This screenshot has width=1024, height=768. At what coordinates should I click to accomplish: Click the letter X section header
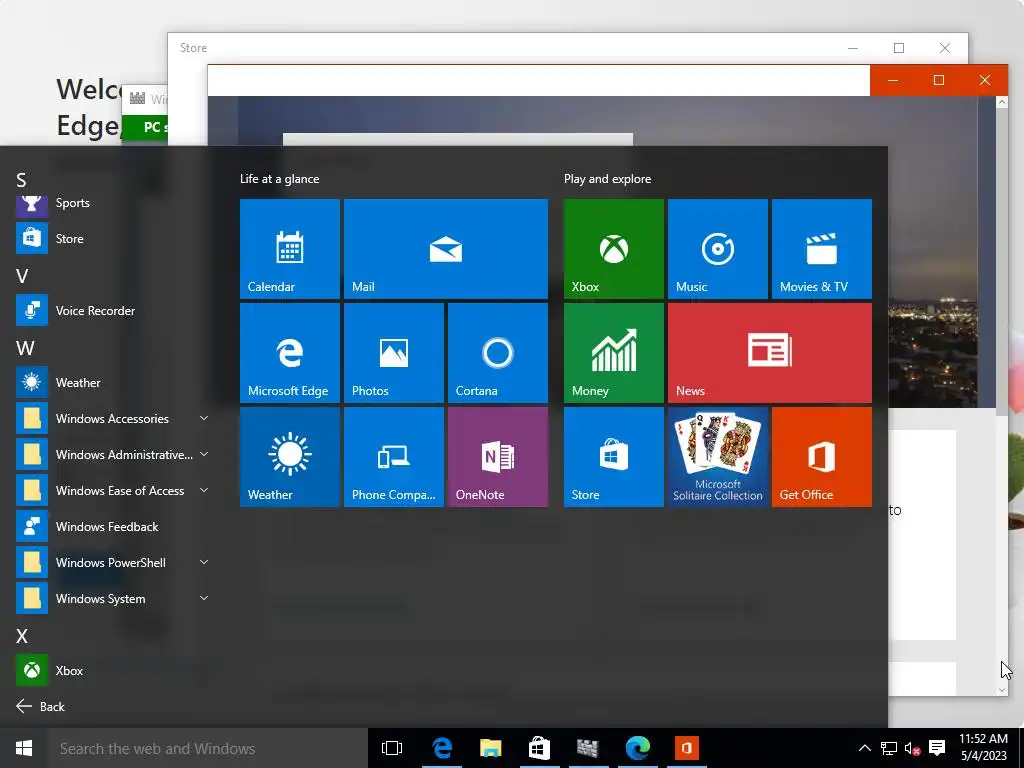(22, 635)
